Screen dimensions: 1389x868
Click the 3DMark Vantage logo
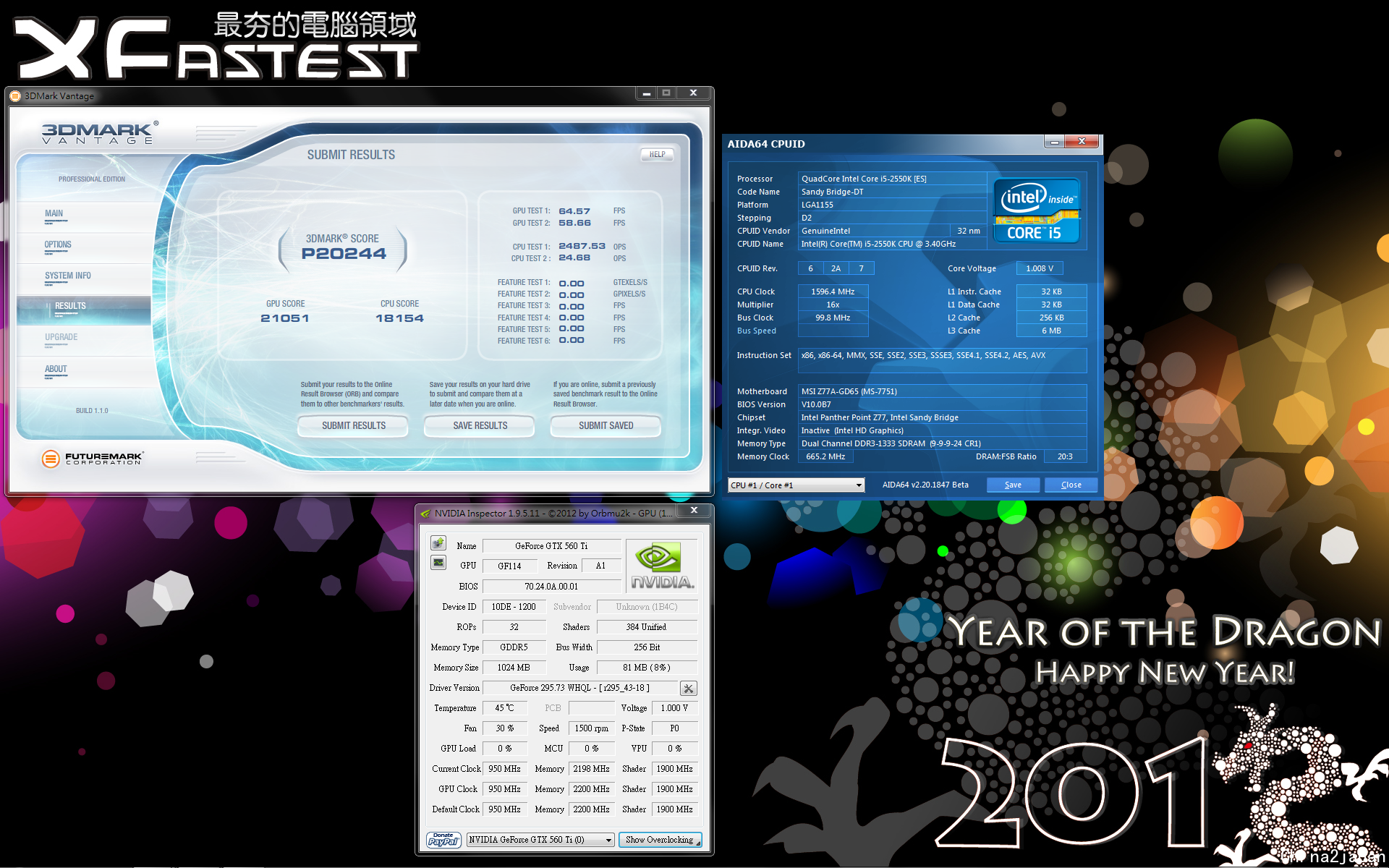click(x=100, y=133)
